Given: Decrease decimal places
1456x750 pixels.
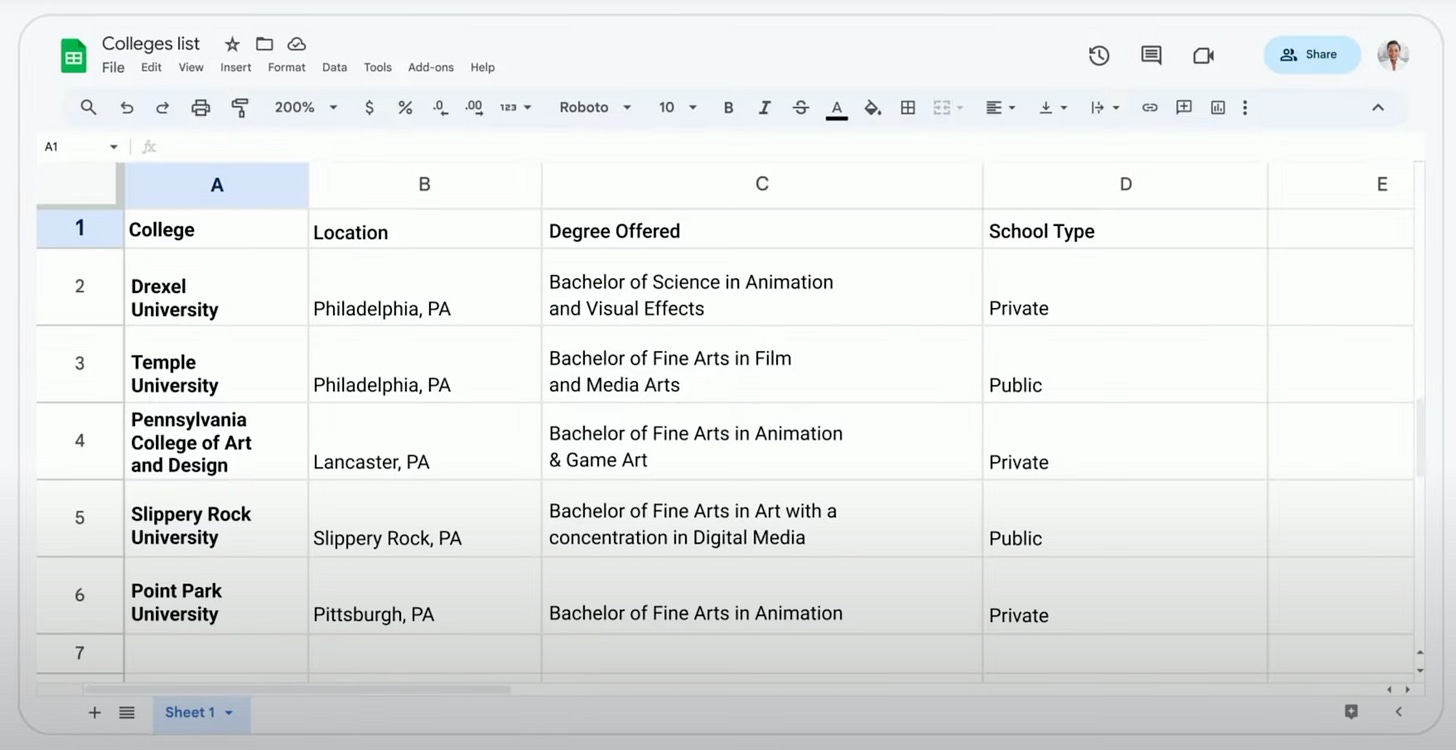Looking at the screenshot, I should [x=440, y=107].
